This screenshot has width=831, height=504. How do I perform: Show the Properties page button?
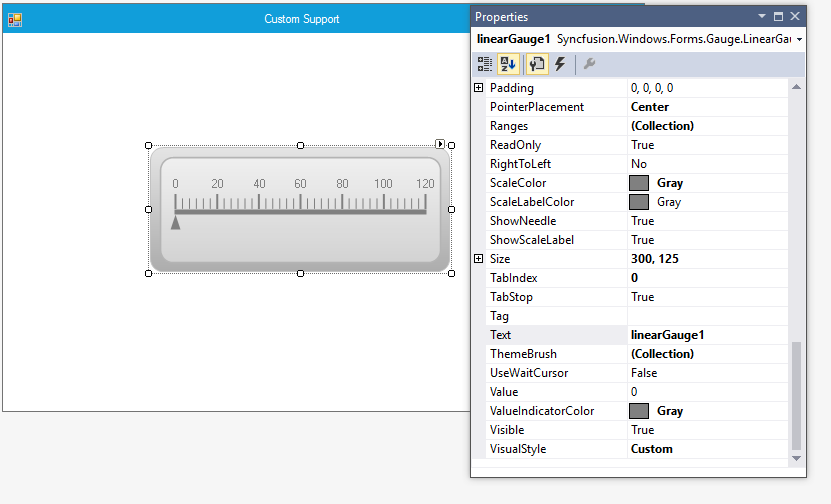pyautogui.click(x=537, y=64)
